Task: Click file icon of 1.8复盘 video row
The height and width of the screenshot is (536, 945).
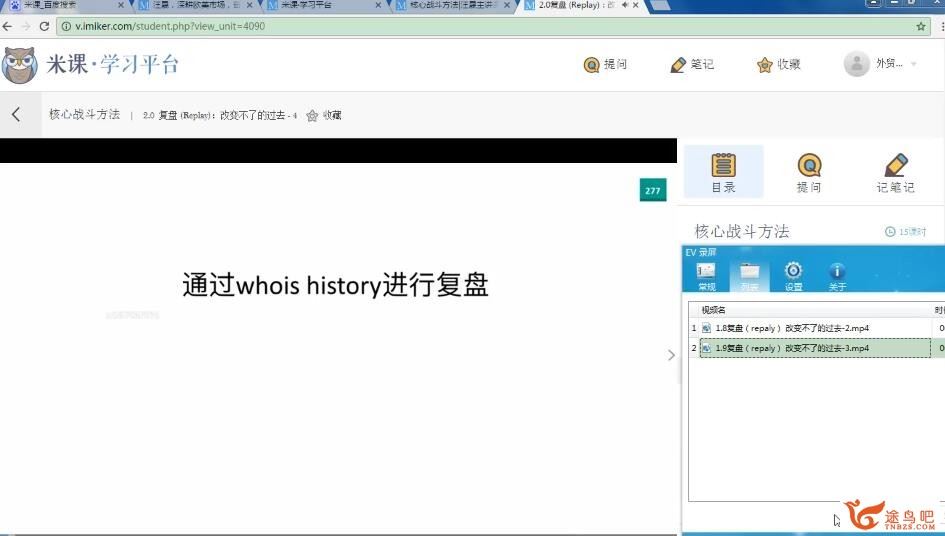Action: click(707, 328)
